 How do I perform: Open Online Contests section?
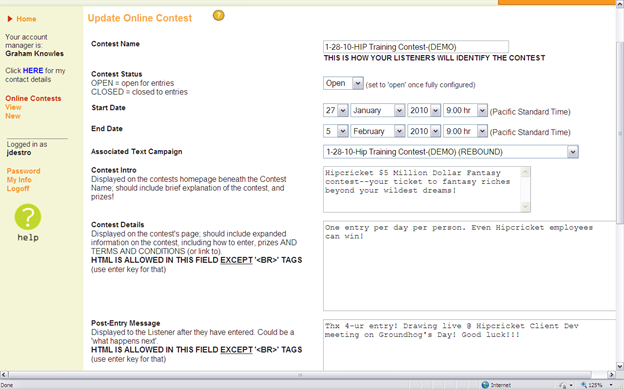(x=33, y=98)
